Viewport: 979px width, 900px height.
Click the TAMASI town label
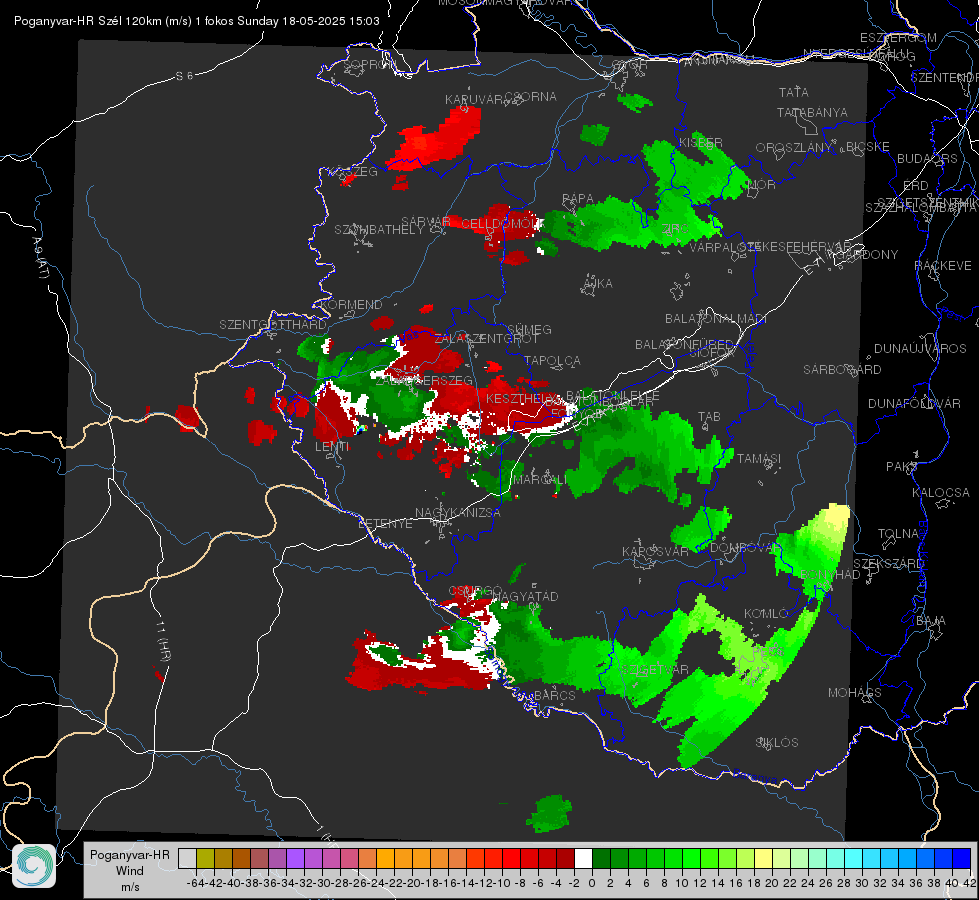tap(759, 458)
